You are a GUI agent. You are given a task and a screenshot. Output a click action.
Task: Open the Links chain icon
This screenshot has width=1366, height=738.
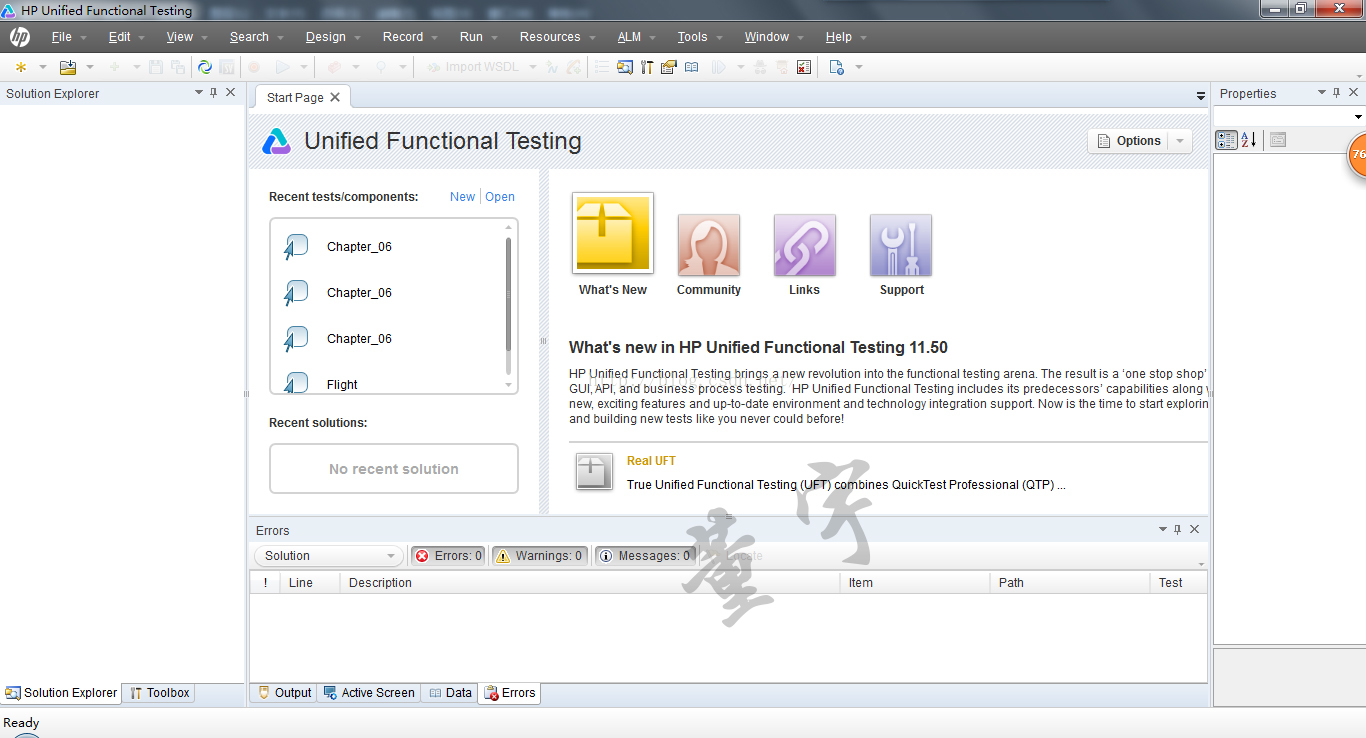point(805,245)
